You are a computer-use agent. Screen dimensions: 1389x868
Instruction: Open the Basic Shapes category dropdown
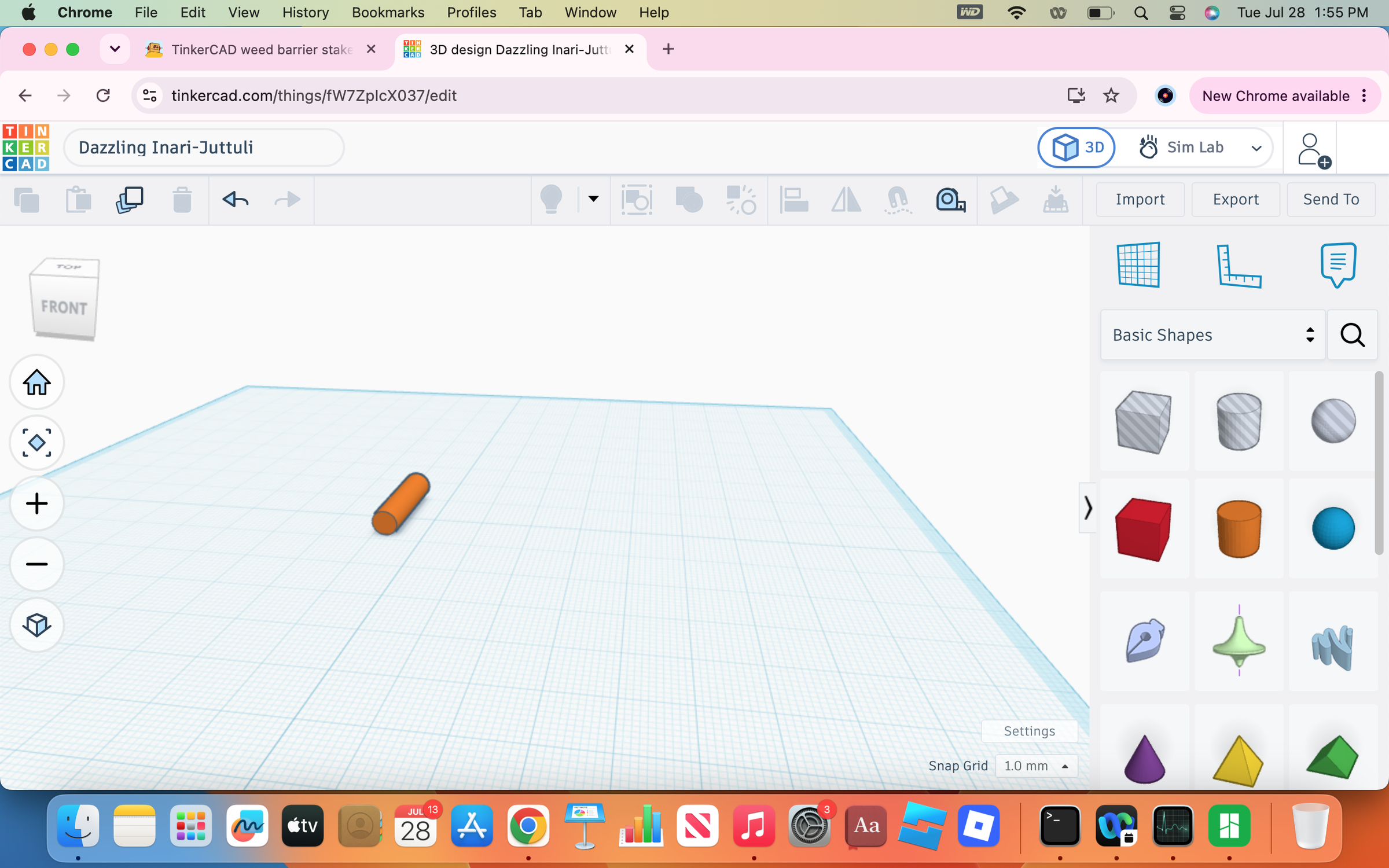tap(1212, 335)
